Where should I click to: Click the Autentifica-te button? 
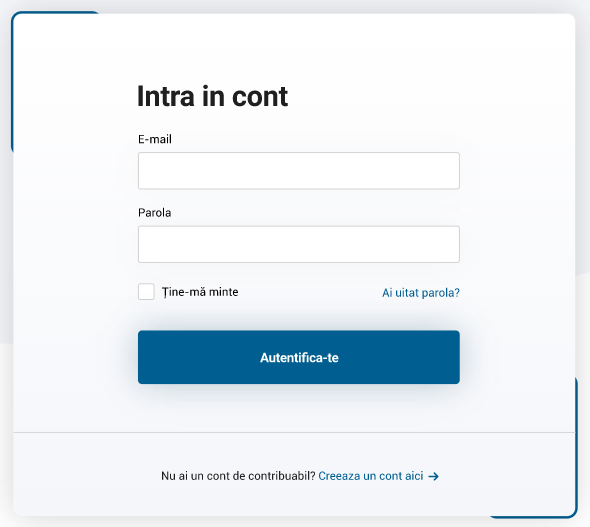click(x=299, y=357)
